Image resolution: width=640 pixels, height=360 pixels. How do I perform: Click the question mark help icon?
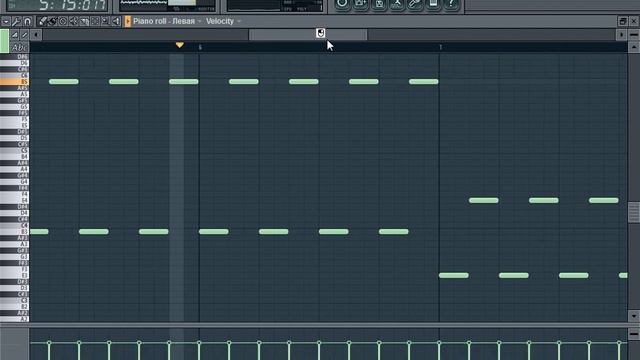click(x=451, y=4)
